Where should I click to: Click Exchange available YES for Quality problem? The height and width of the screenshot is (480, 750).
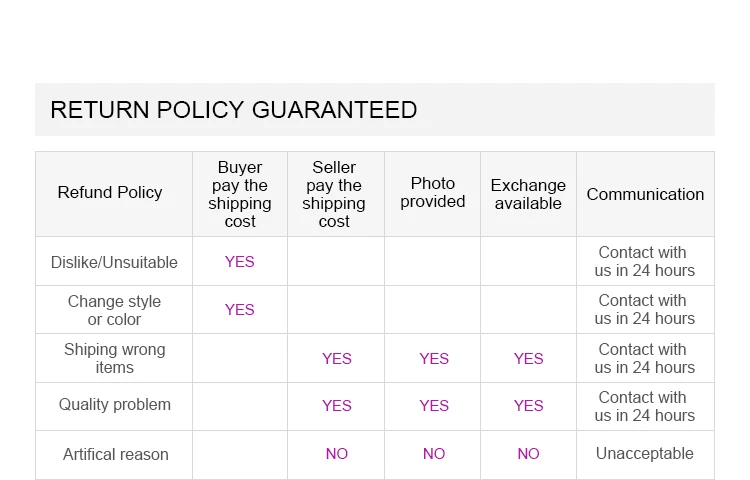click(x=529, y=406)
